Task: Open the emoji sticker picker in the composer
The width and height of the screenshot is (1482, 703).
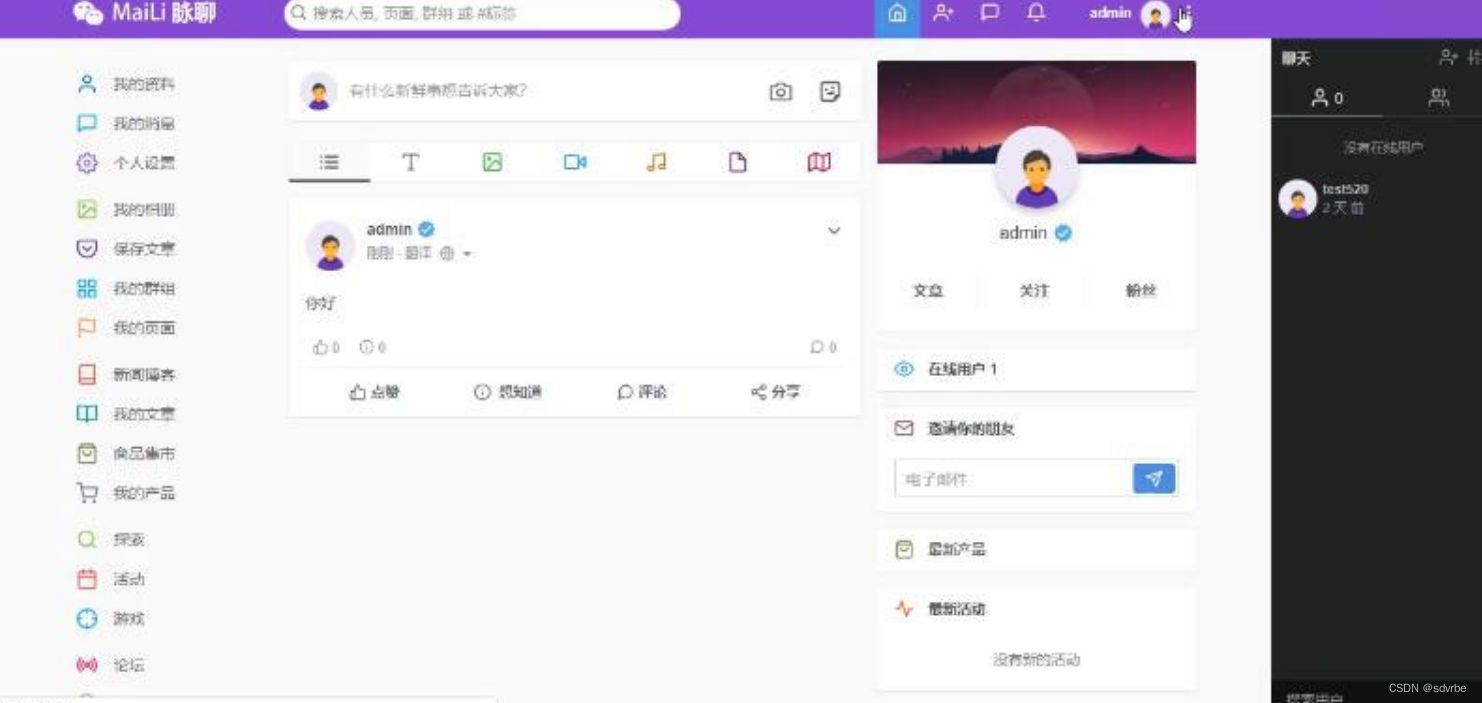Action: (830, 90)
